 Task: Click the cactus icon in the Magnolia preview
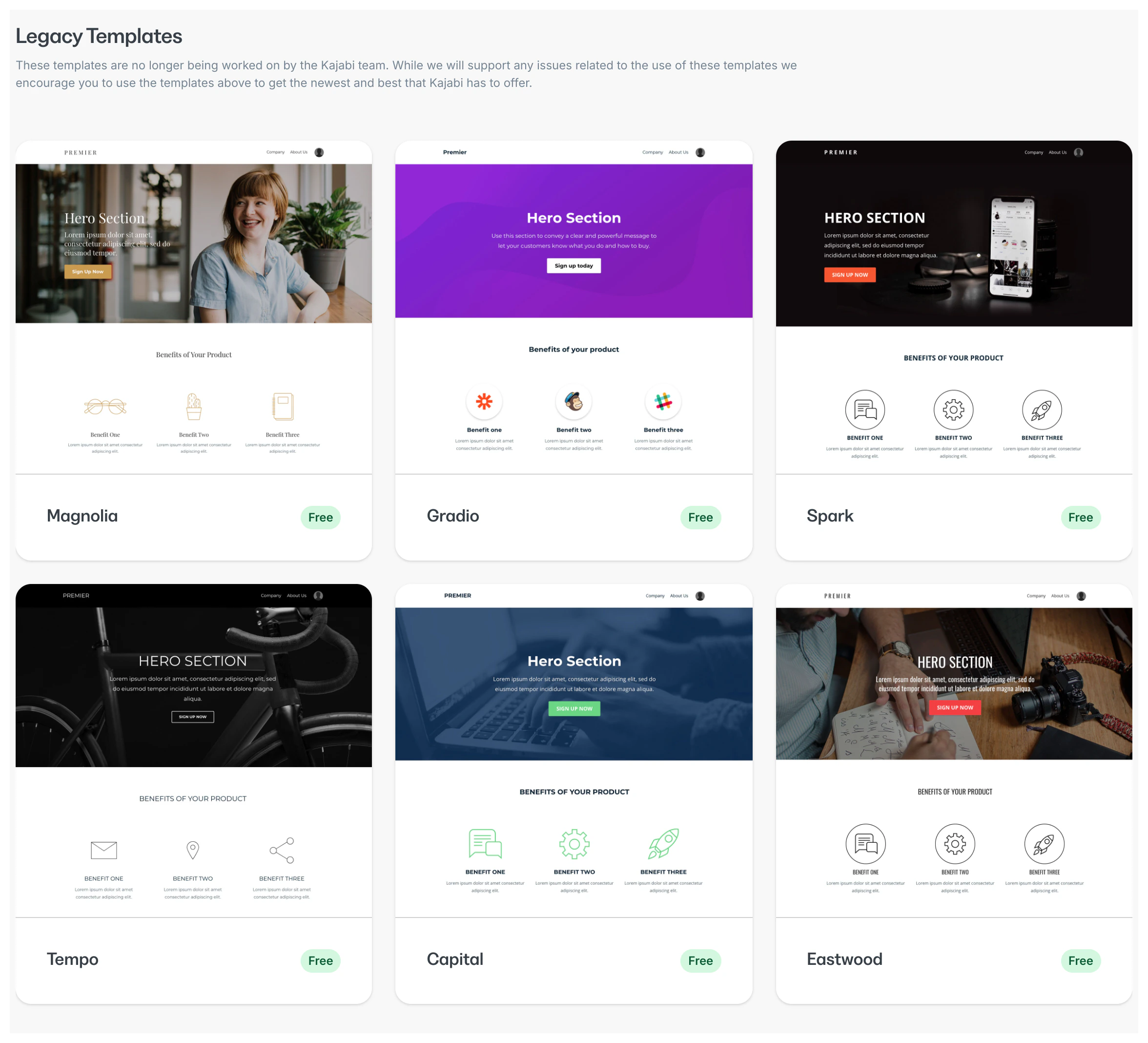pos(194,406)
